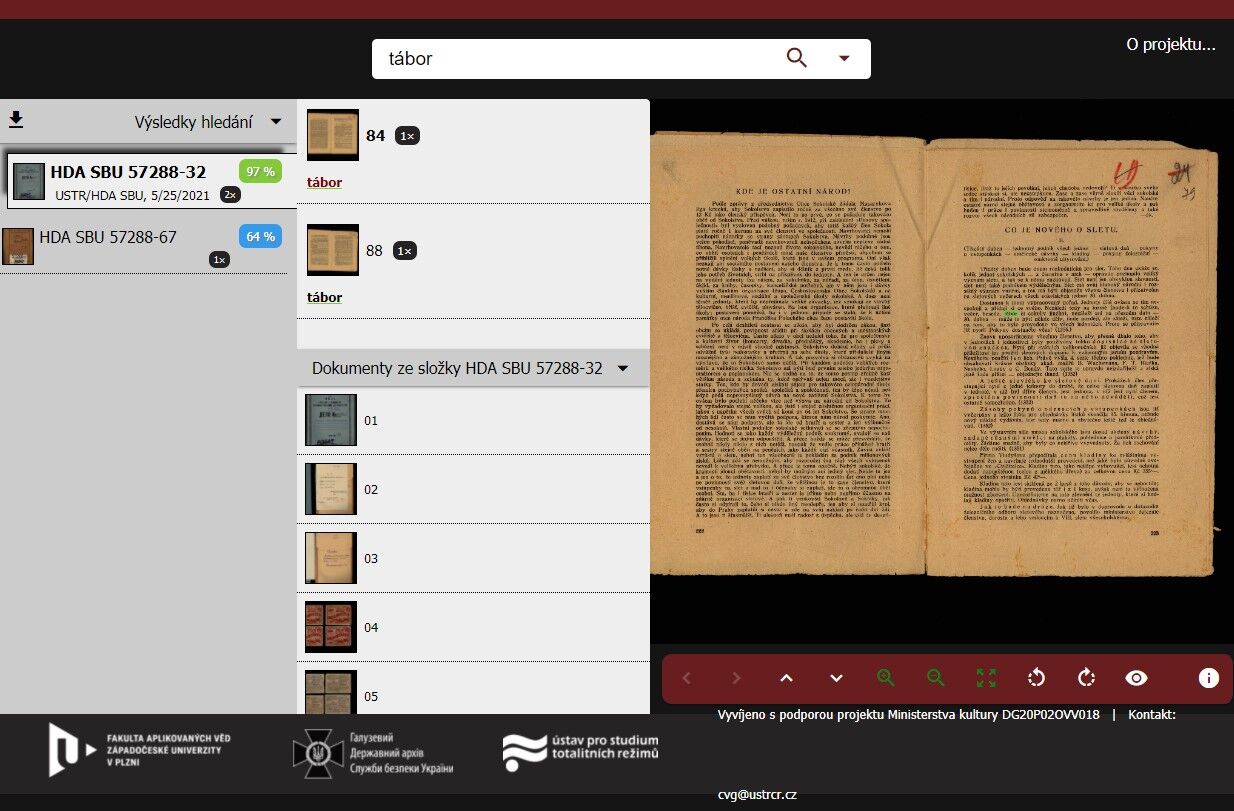The height and width of the screenshot is (811, 1234).
Task: Rotate the page counterclockwise
Action: point(1036,678)
